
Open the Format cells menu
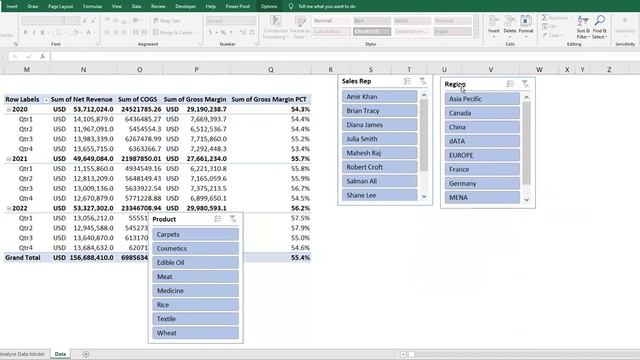(x=526, y=26)
